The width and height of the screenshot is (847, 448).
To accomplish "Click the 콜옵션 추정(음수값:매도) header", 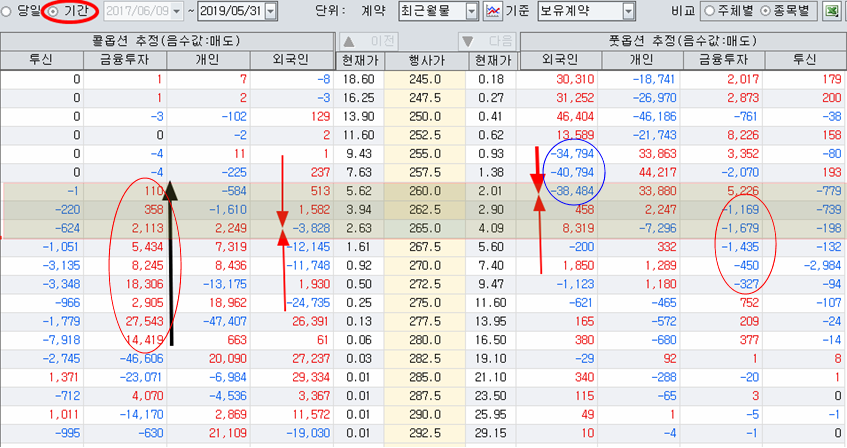I will click(167, 42).
